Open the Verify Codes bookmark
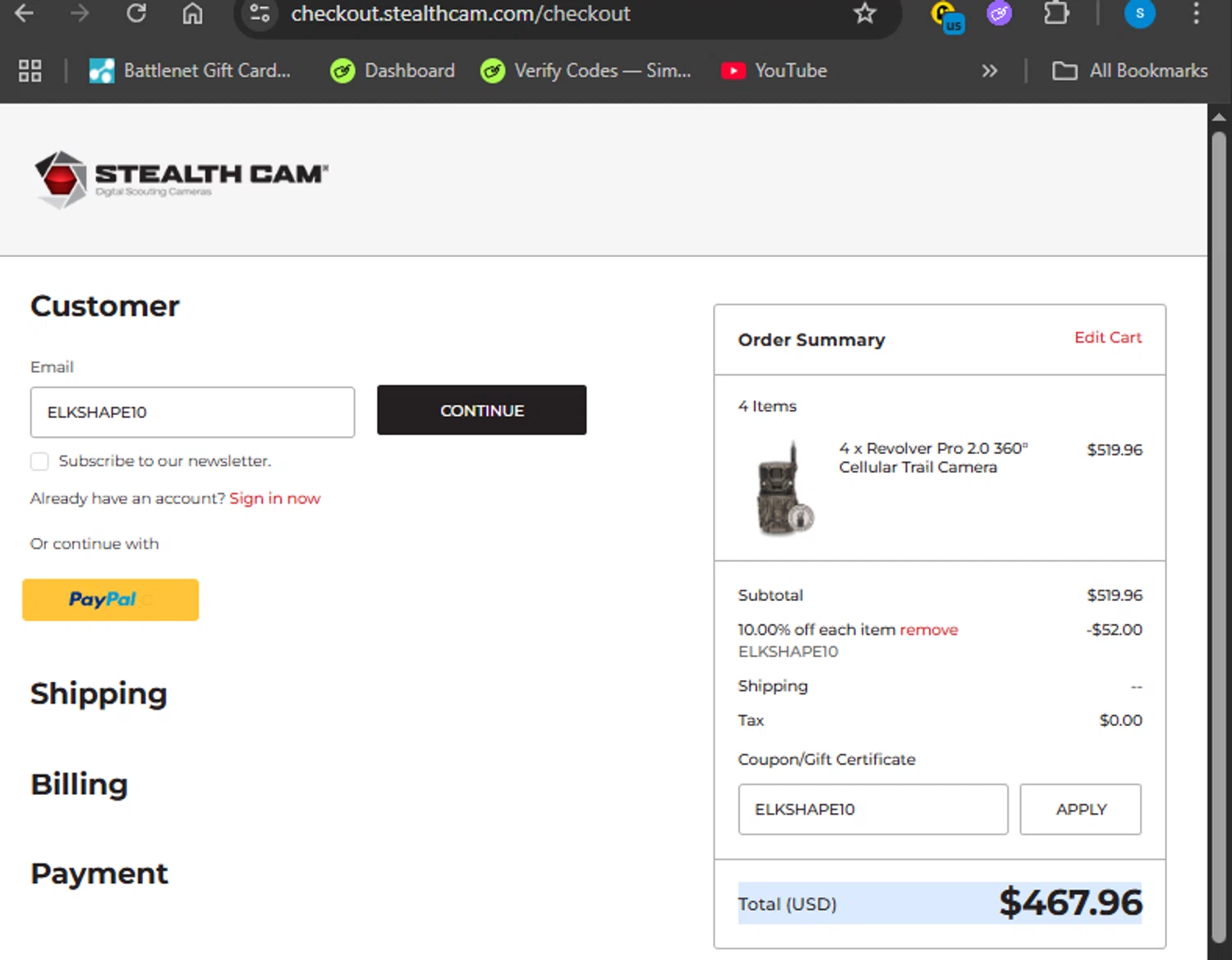 click(586, 71)
